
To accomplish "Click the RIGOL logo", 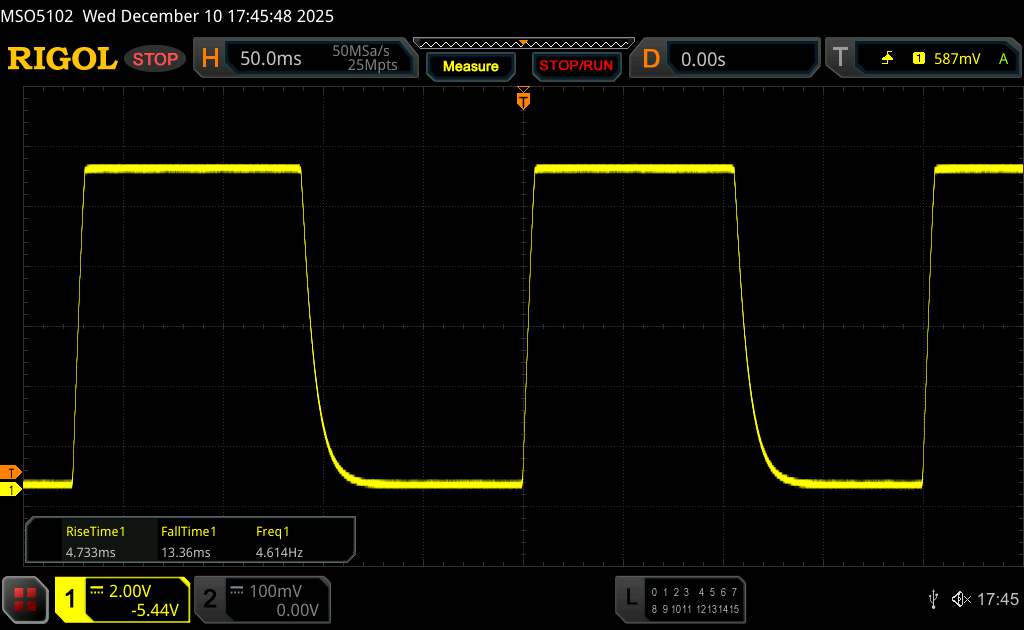I will point(62,59).
